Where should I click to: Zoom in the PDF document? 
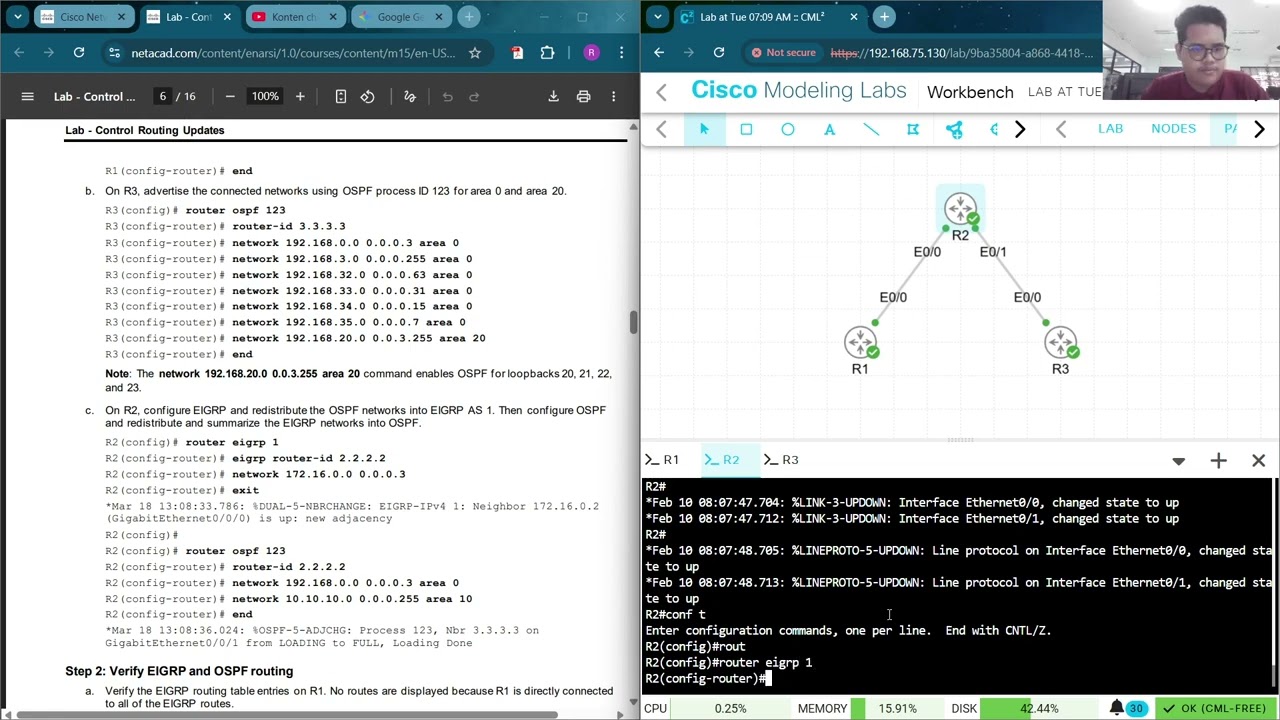click(x=300, y=96)
